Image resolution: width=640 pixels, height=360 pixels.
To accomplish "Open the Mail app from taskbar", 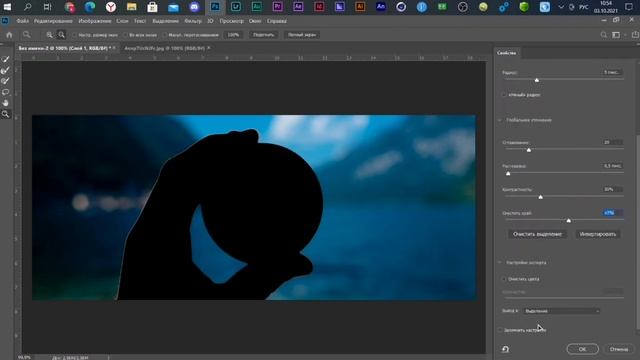I will pyautogui.click(x=173, y=7).
